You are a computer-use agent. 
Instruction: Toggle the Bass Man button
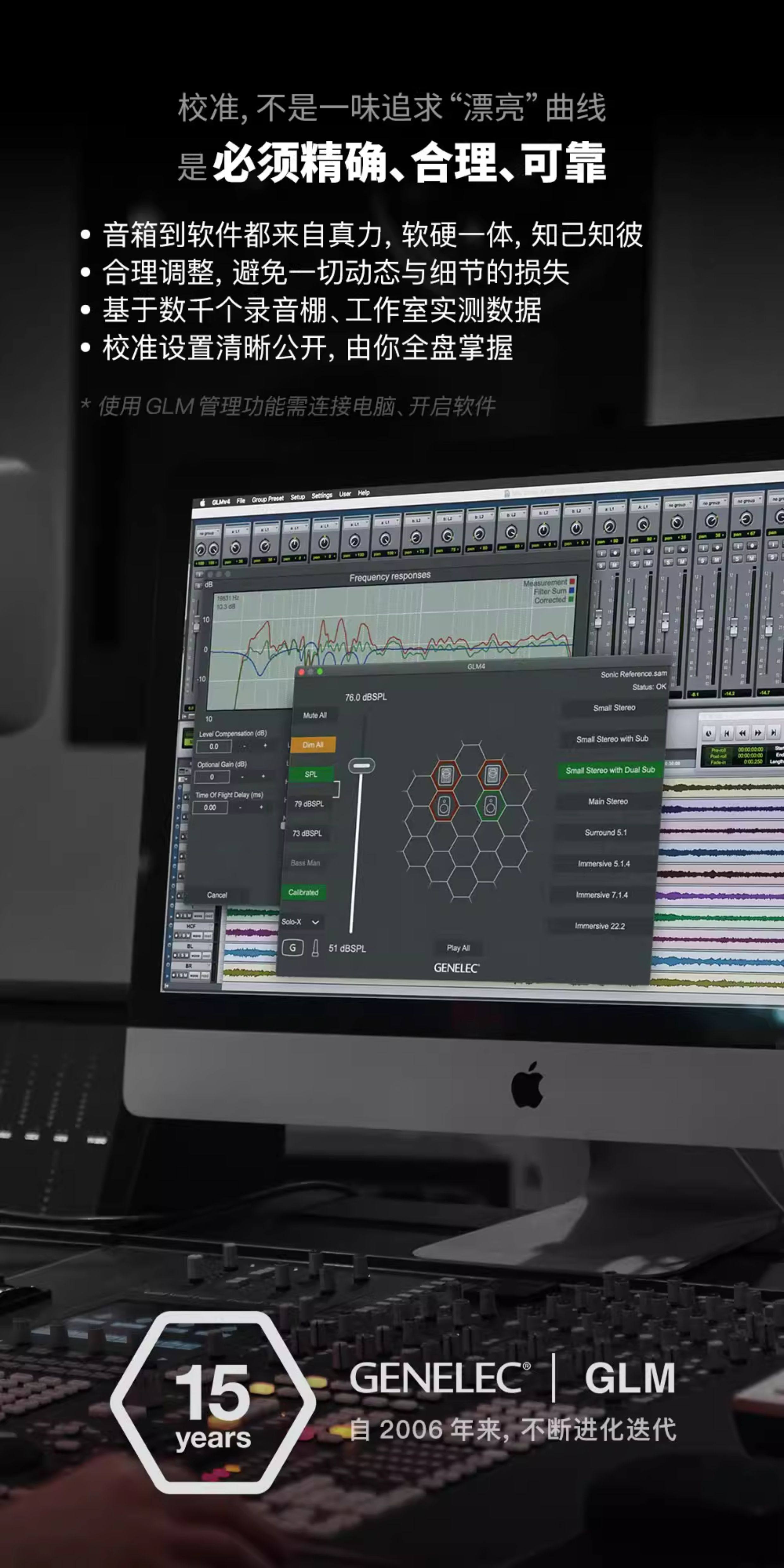[306, 862]
